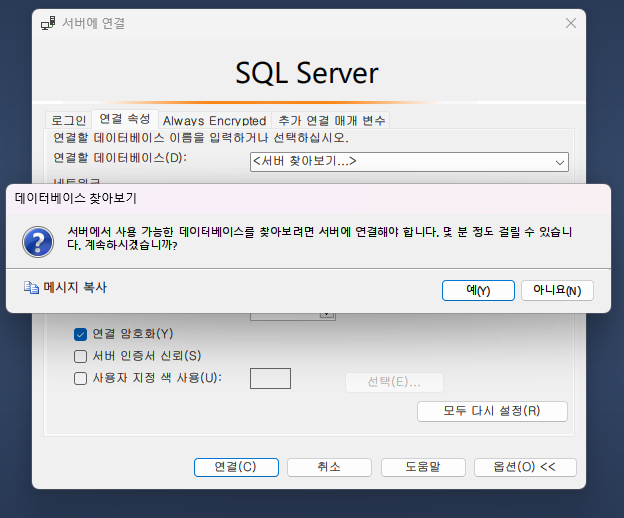624x518 pixels.
Task: Close the 서버에 연결 dialog
Action: 571,23
